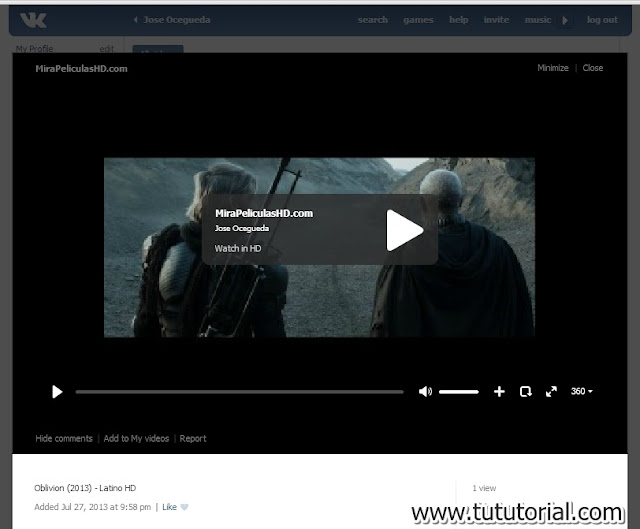
Task: Adjust the volume slider
Action: click(x=459, y=392)
